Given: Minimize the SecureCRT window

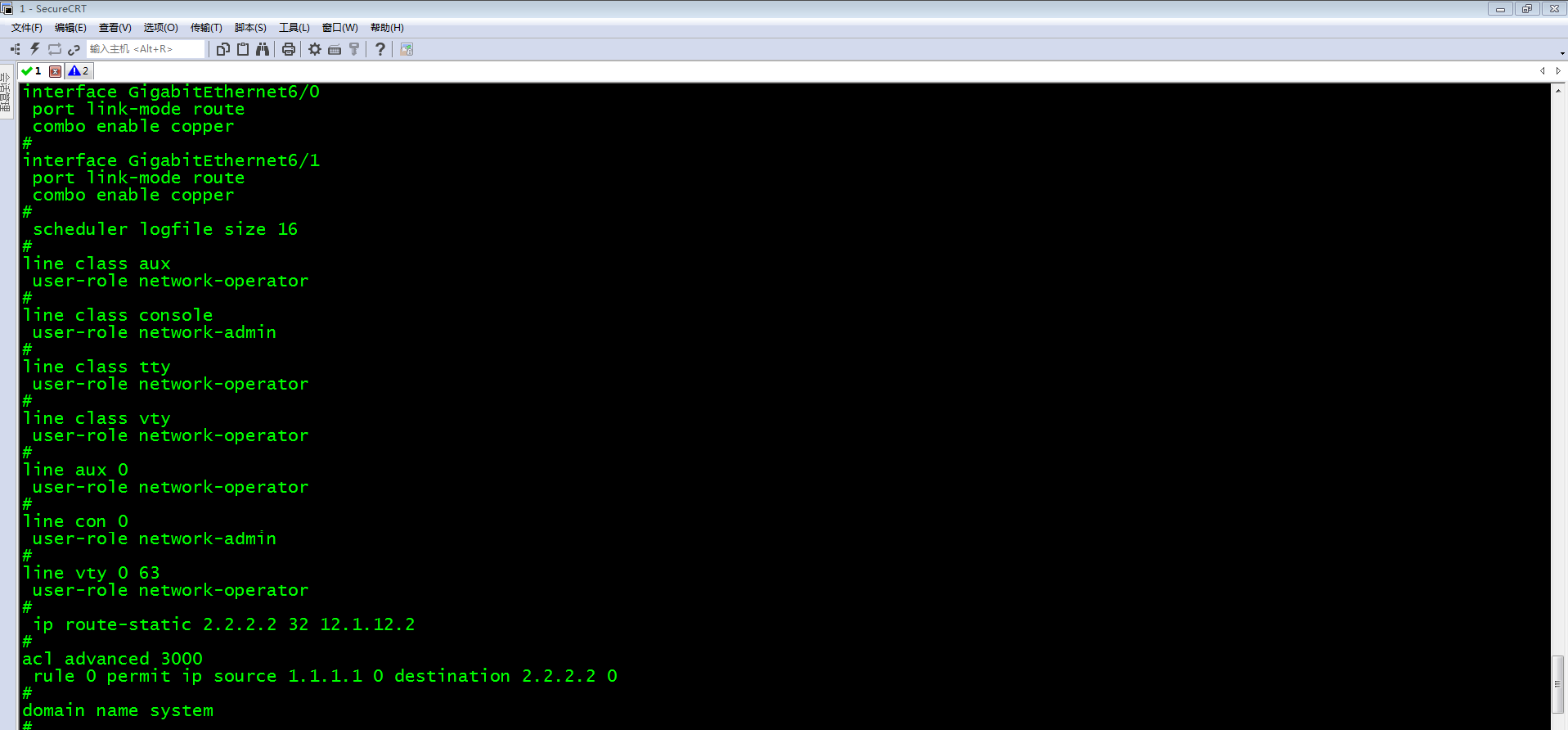Looking at the screenshot, I should (1500, 9).
